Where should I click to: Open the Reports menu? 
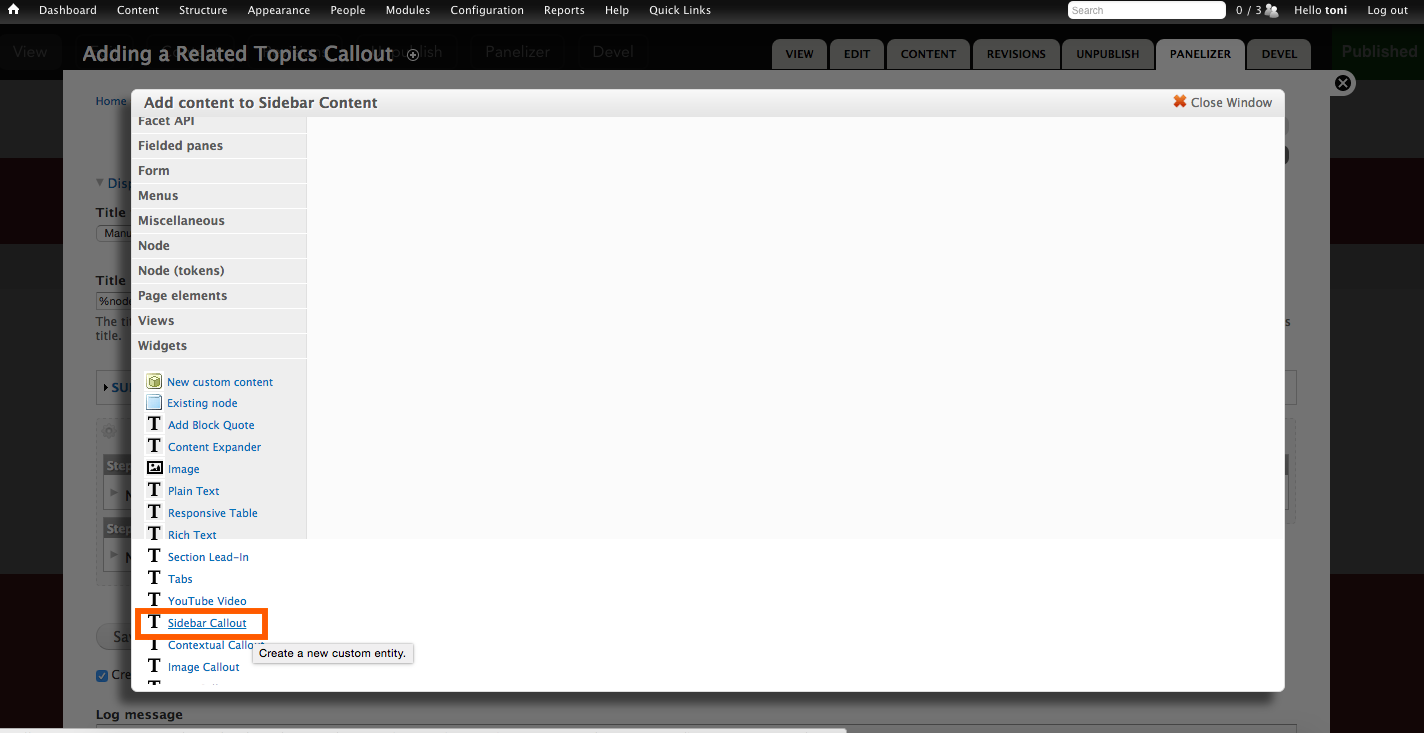564,10
